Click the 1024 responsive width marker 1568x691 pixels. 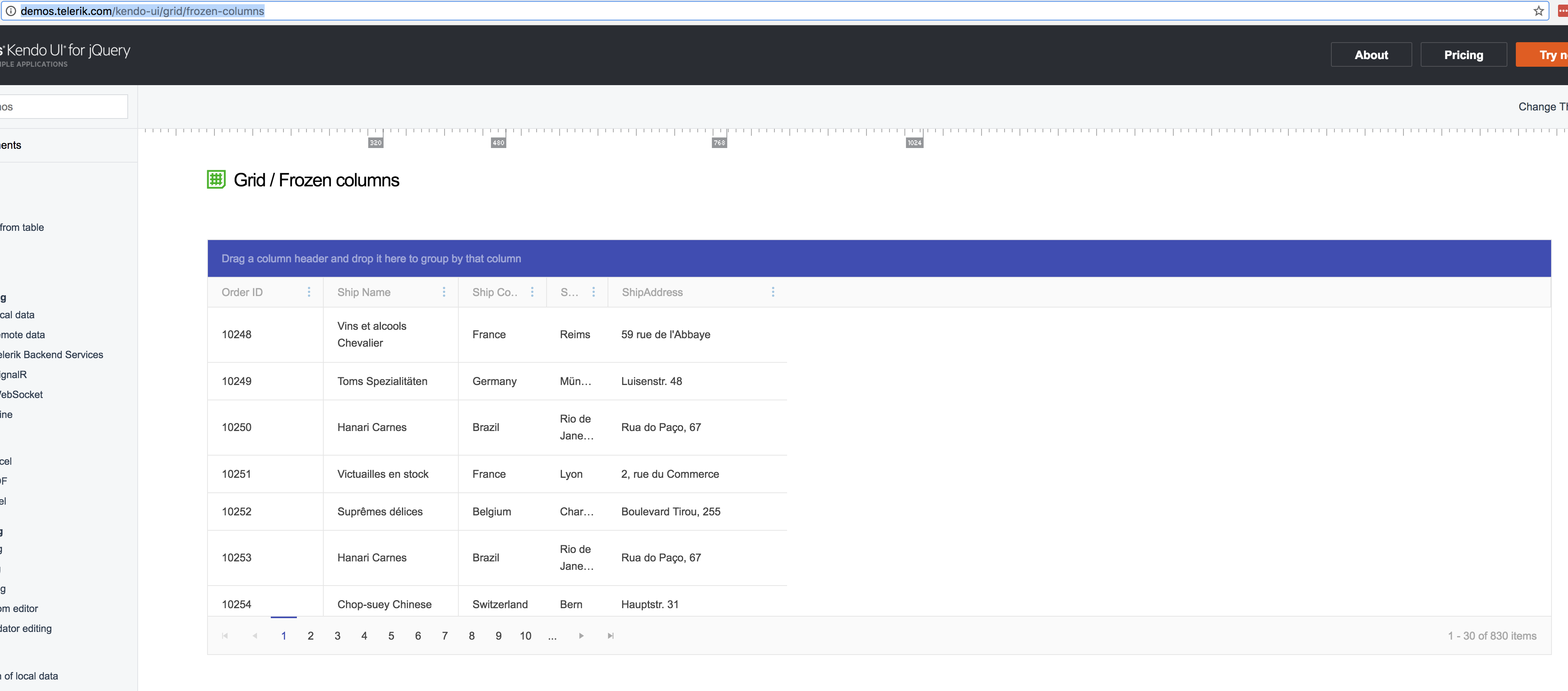(x=914, y=143)
